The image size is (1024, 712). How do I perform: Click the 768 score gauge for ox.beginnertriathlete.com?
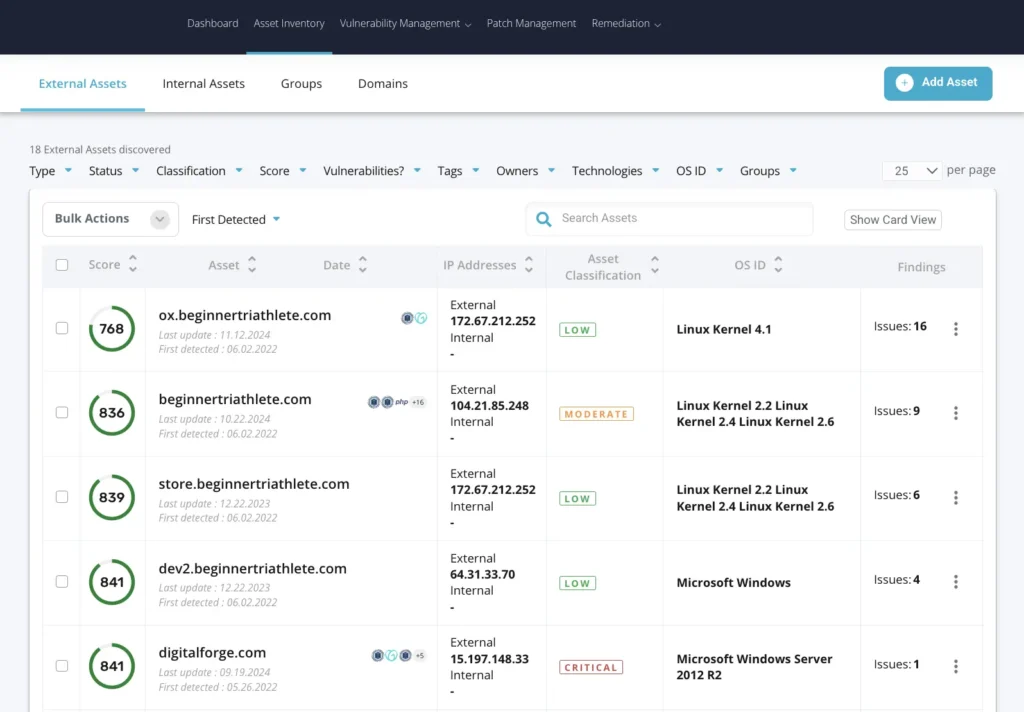tap(111, 328)
